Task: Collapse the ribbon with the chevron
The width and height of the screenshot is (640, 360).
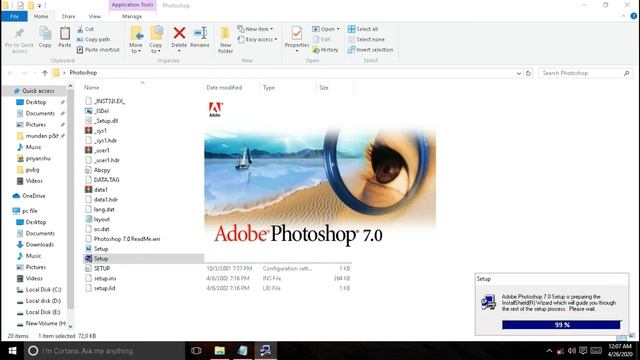Action: click(x=623, y=16)
